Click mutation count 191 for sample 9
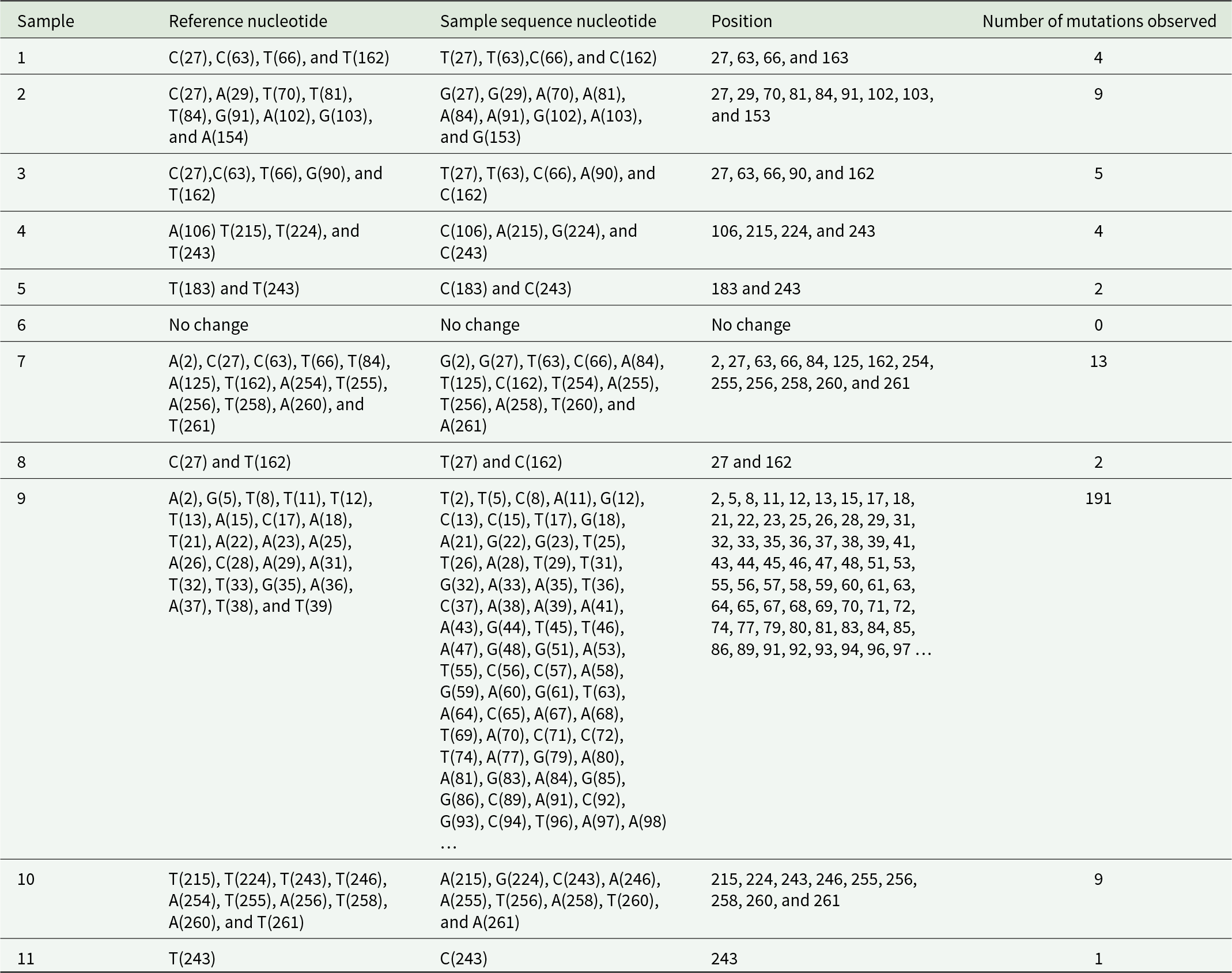Screen dimensions: 1232x973 1098,498
